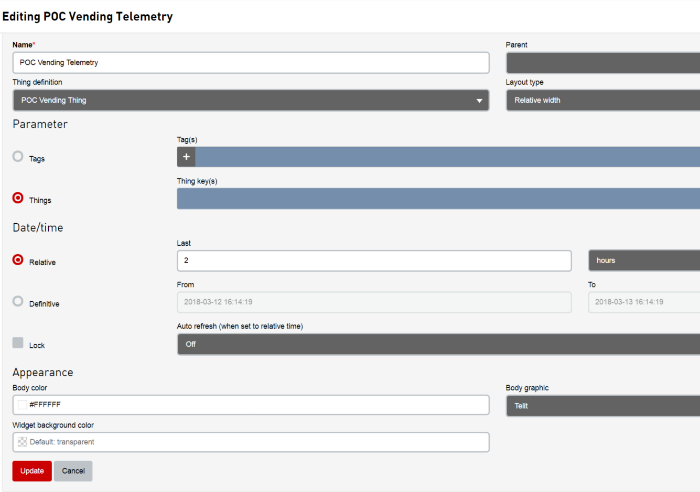Select the Tags radio button

tap(18, 156)
